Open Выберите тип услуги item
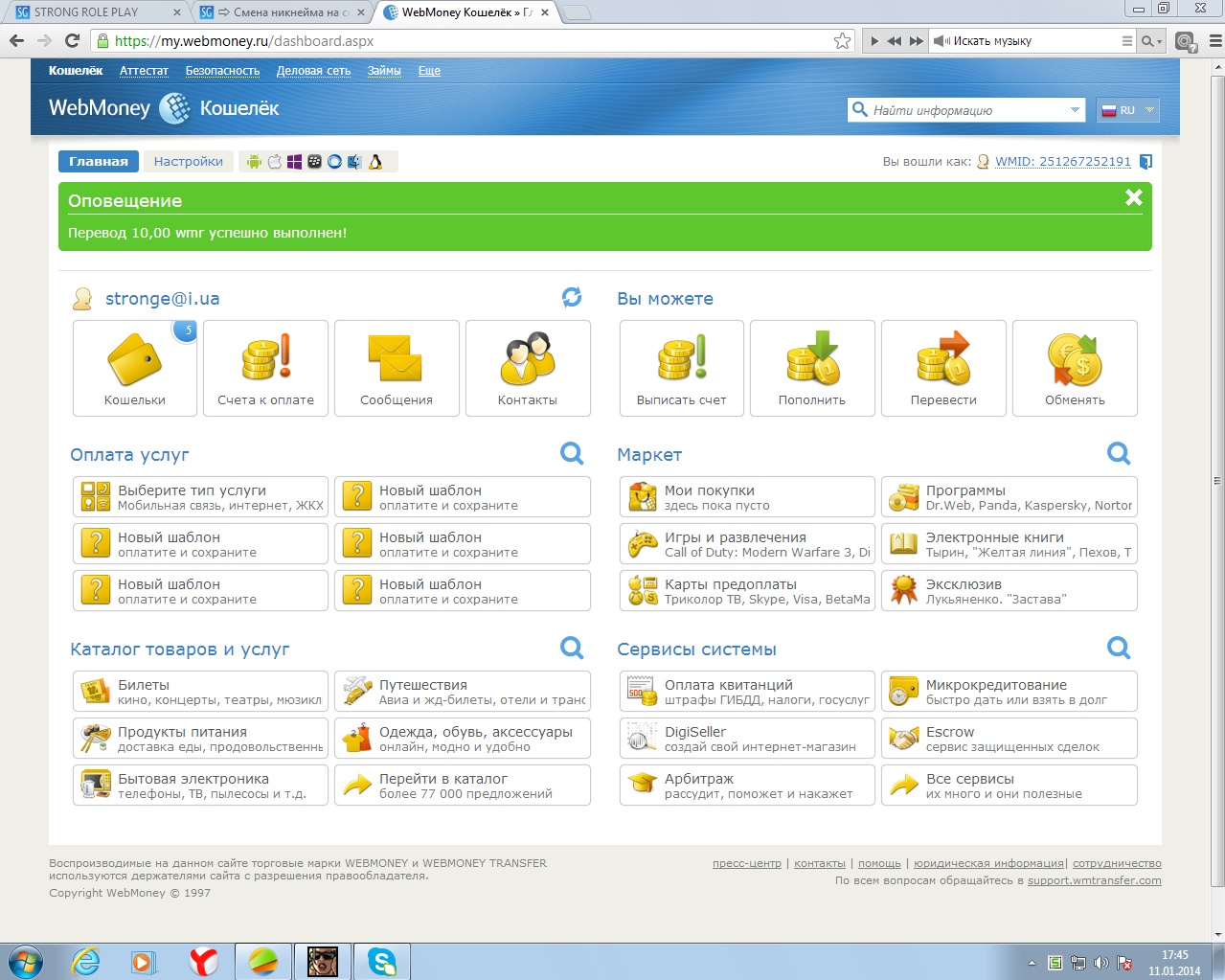 coord(200,497)
